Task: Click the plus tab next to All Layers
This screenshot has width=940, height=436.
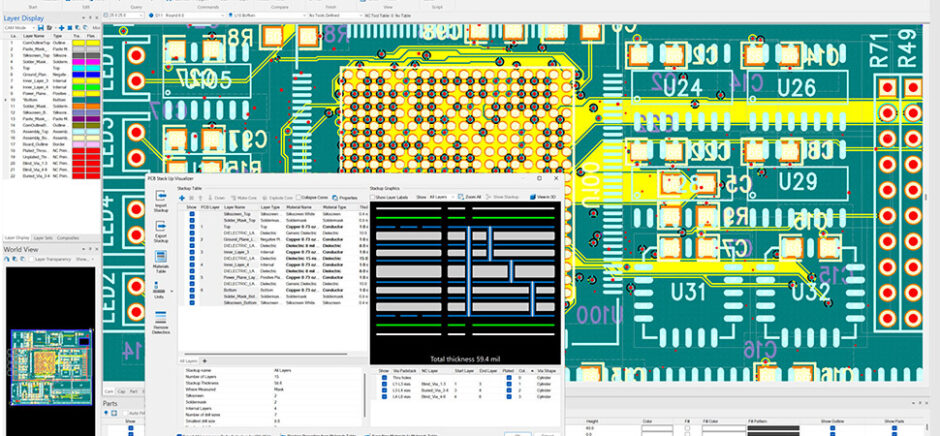Action: point(204,360)
